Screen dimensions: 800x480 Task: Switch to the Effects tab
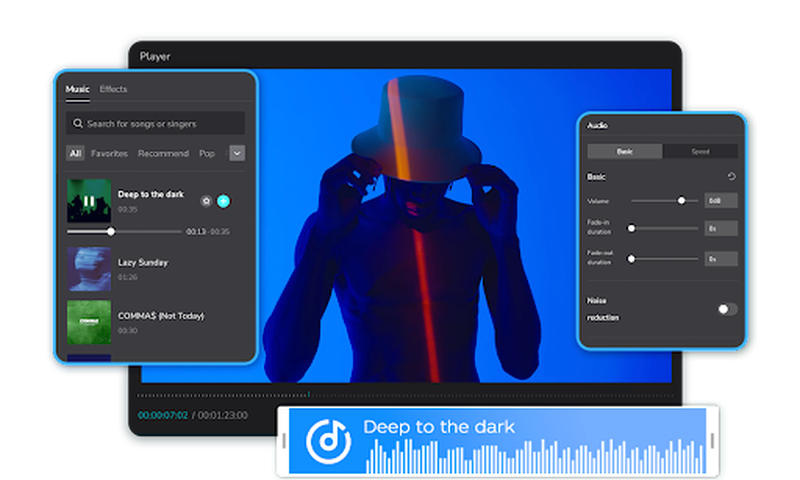(x=113, y=90)
